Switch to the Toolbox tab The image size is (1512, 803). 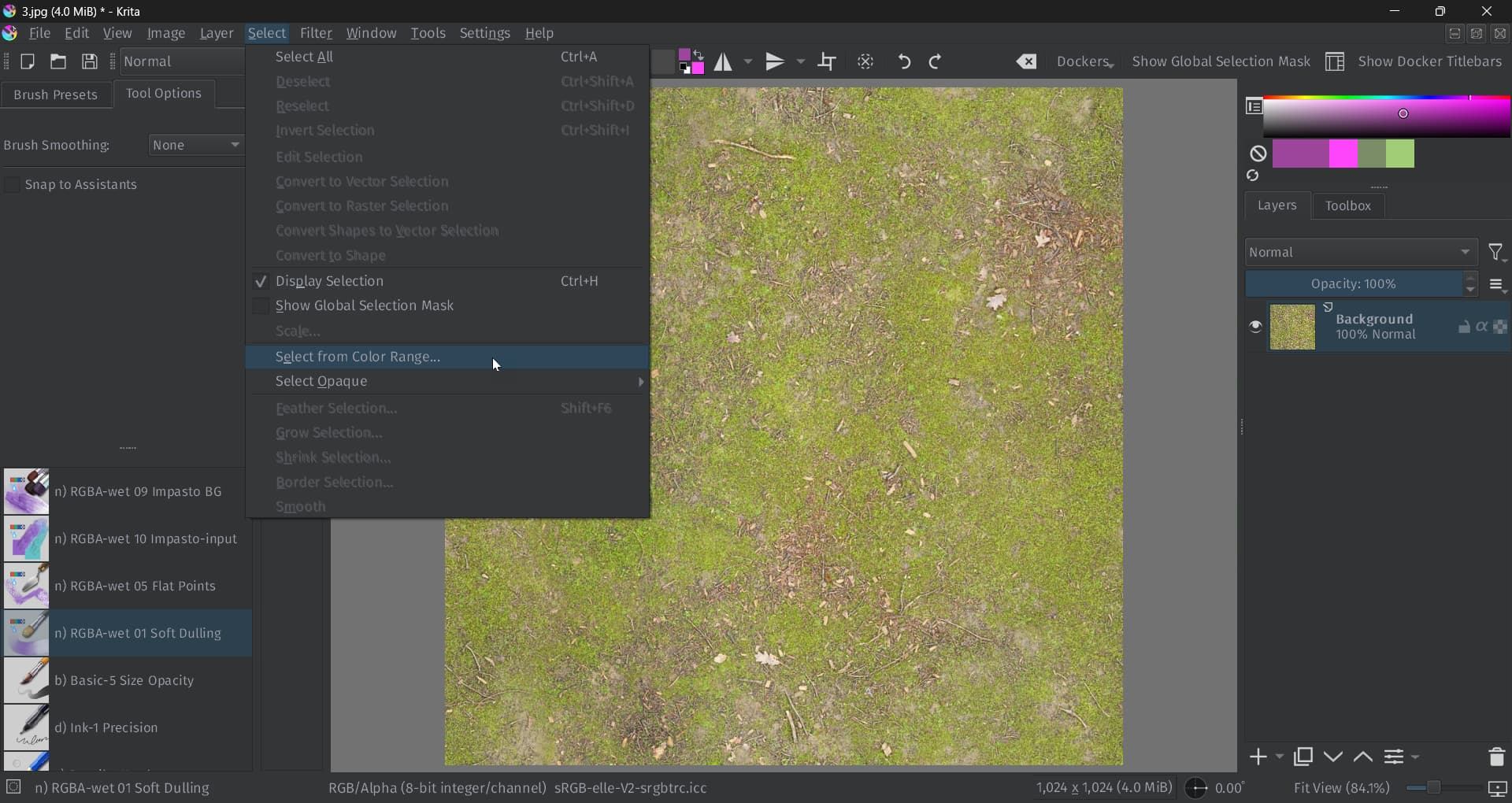click(x=1347, y=205)
